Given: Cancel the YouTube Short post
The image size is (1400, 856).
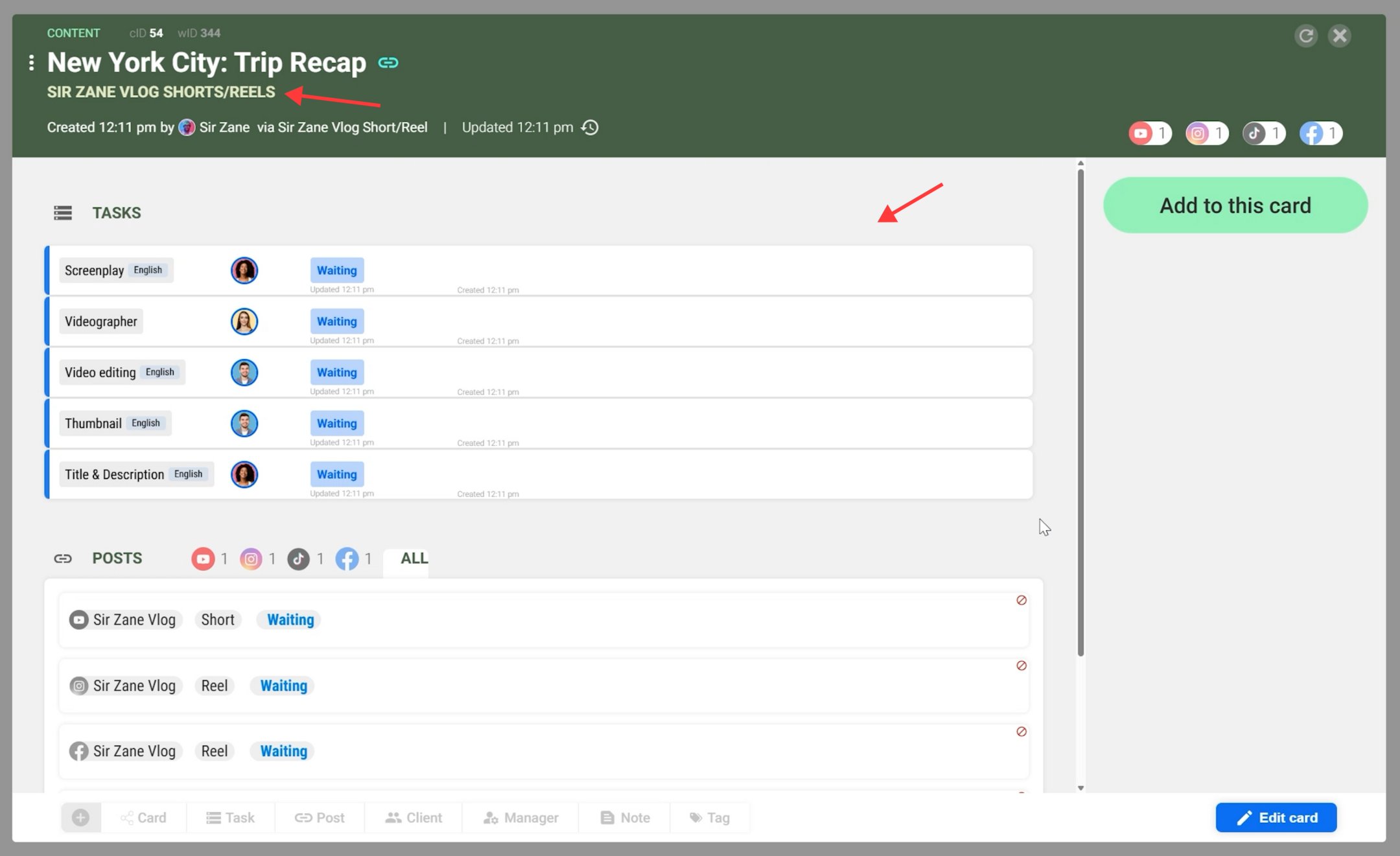Looking at the screenshot, I should pyautogui.click(x=1021, y=600).
